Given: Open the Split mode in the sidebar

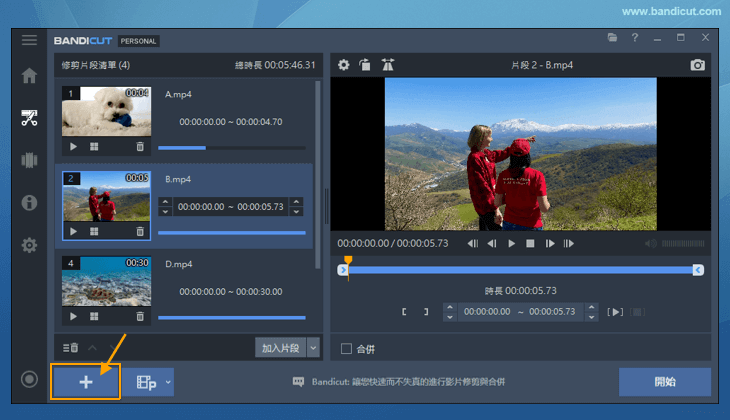Looking at the screenshot, I should [29, 160].
